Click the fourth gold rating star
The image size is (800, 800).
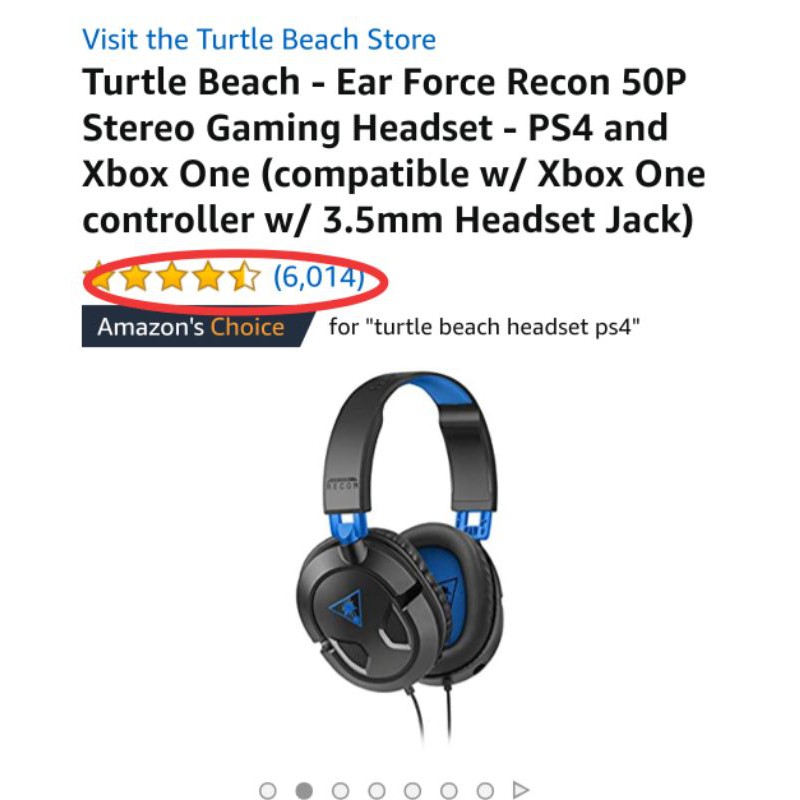point(207,276)
